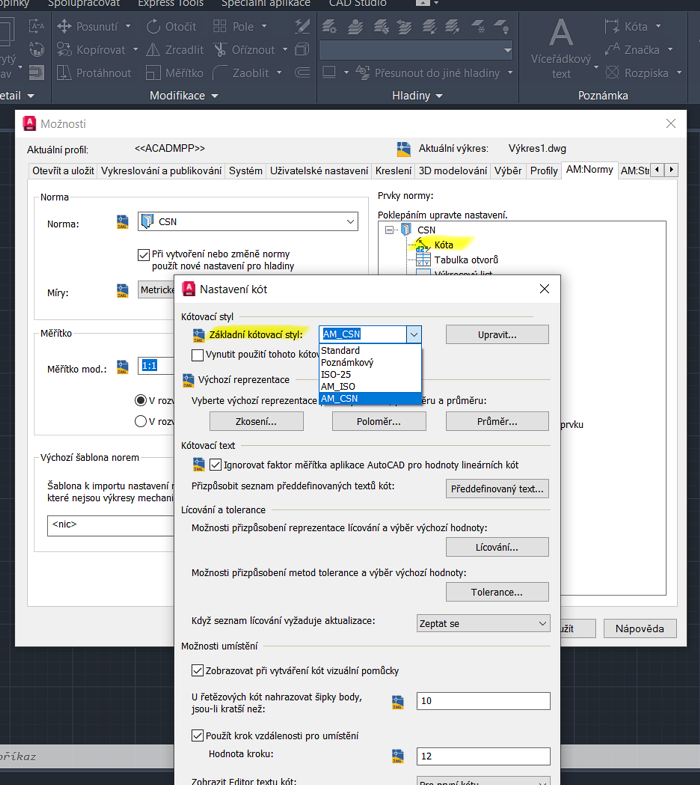Activate the Zrcadlit (Mirror) tool
The width and height of the screenshot is (700, 785).
pos(175,50)
